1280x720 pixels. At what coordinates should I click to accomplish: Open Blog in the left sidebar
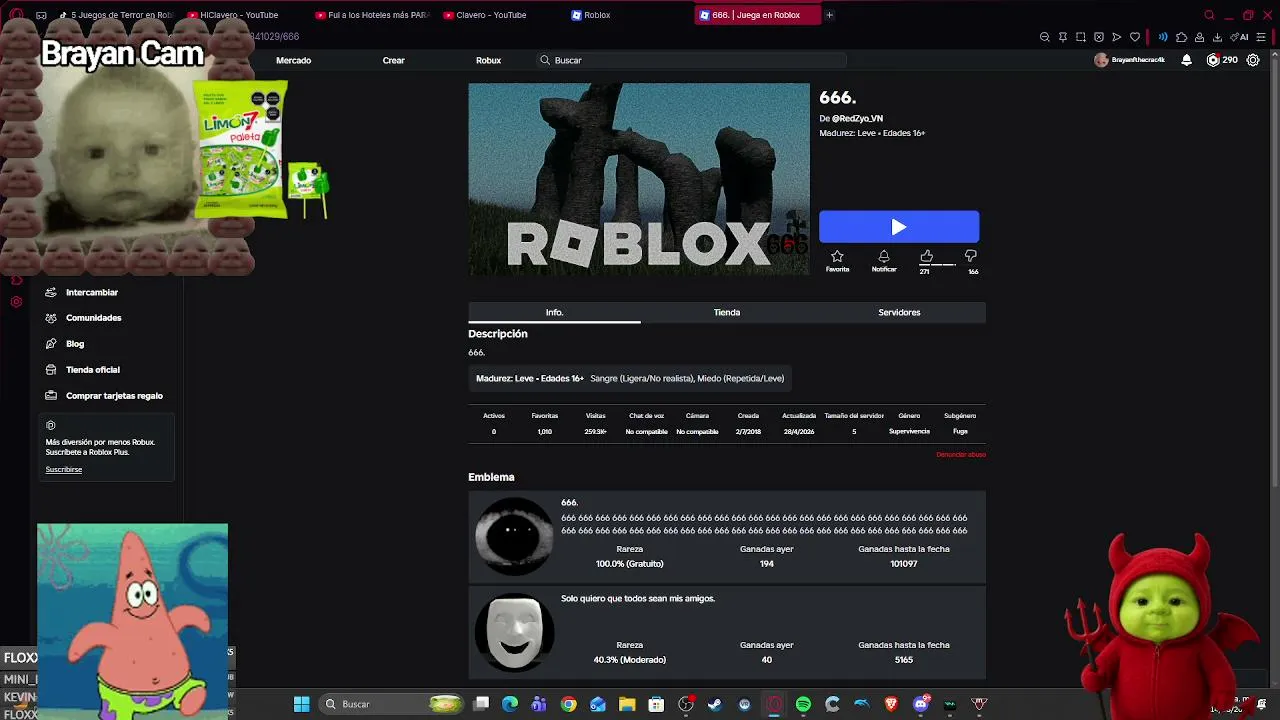coord(75,344)
